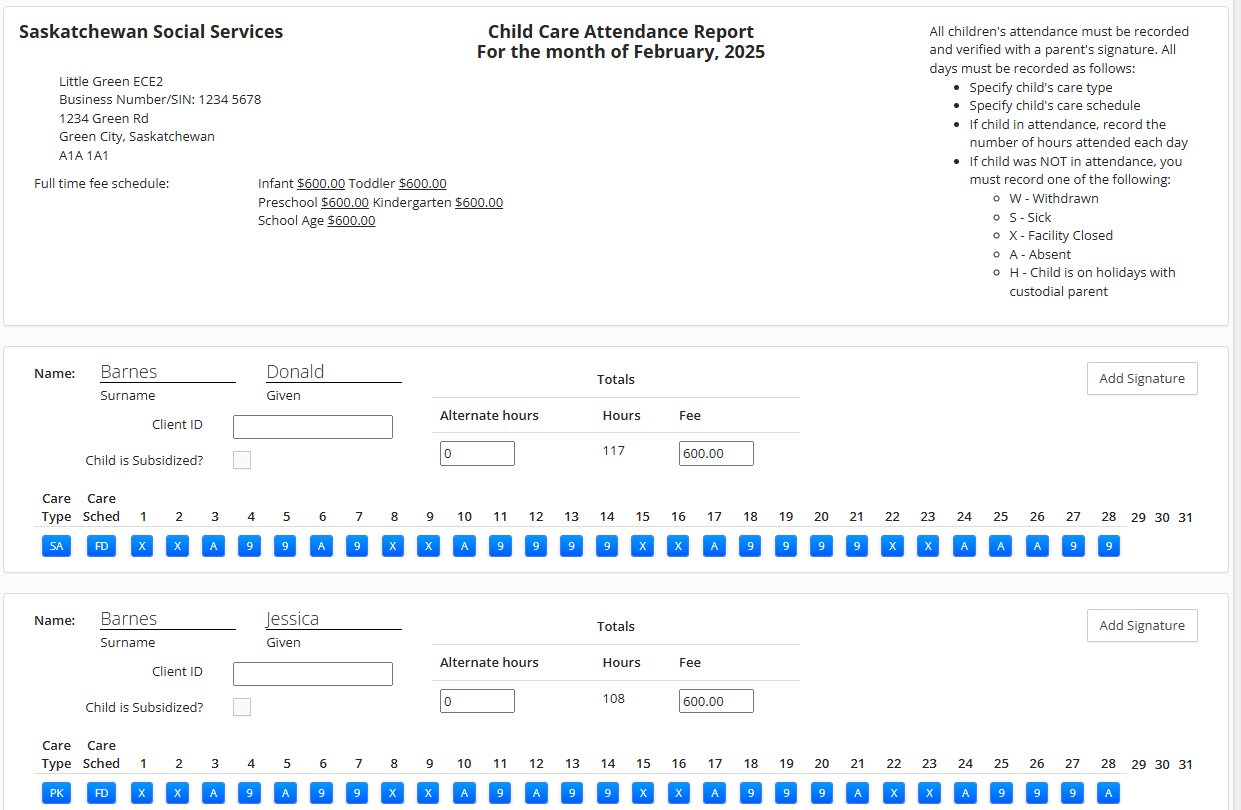Click Add Signature for Donald Barnes
The height and width of the screenshot is (810, 1241).
tap(1141, 379)
